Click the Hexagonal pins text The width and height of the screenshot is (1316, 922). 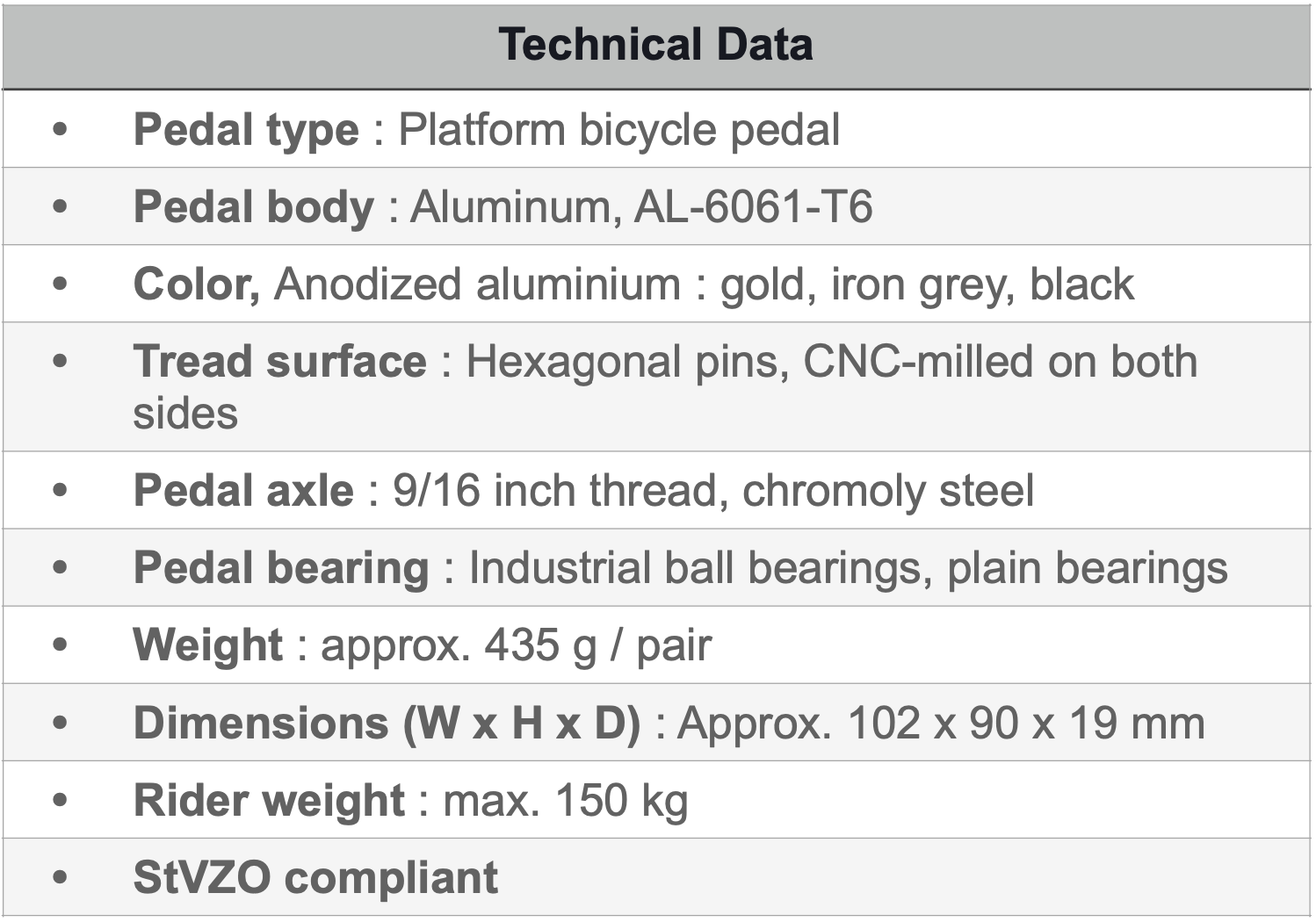(x=625, y=362)
